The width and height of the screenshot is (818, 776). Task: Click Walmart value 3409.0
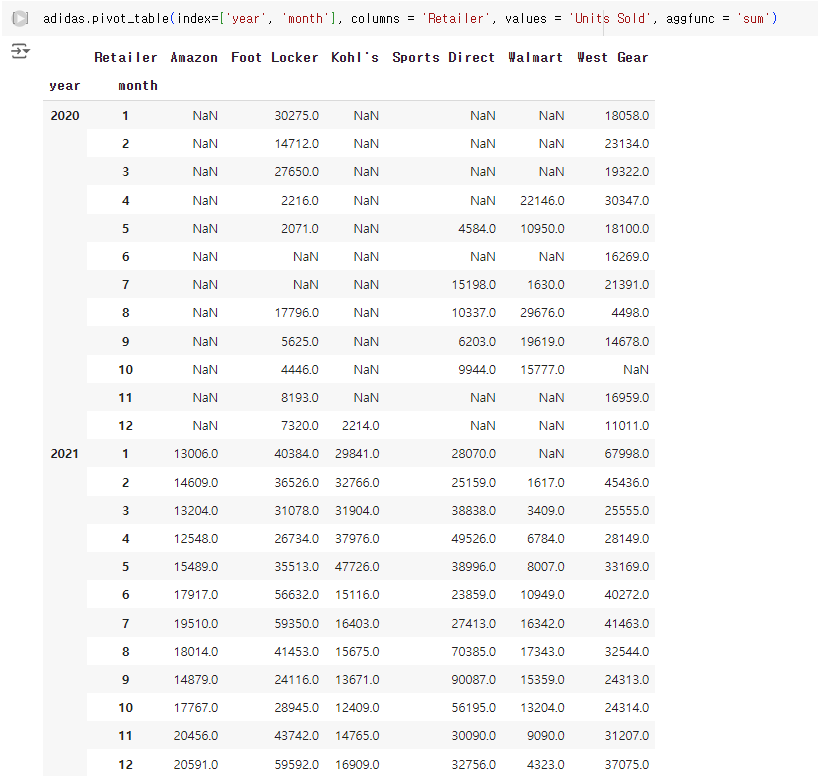click(545, 511)
